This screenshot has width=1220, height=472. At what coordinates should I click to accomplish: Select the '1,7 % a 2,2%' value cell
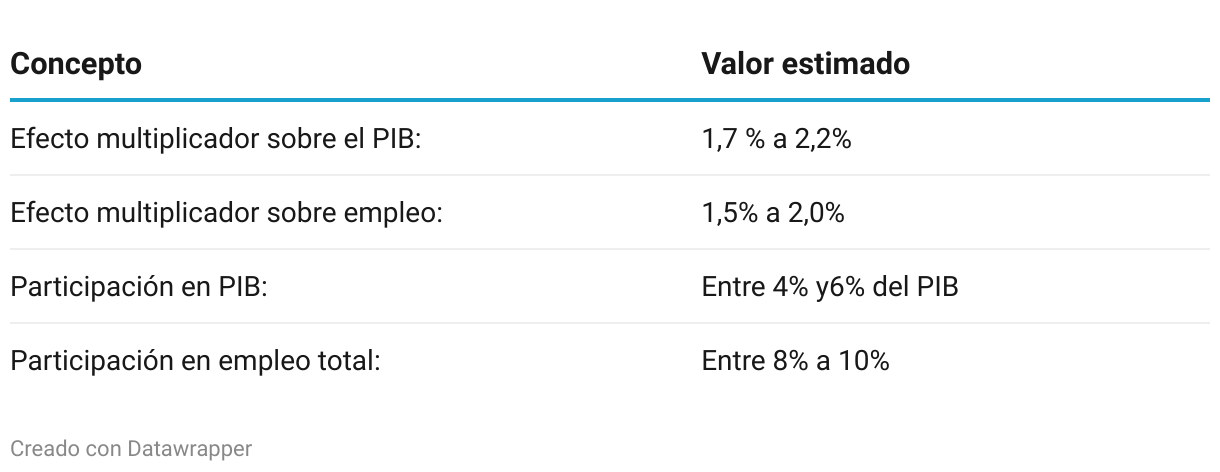tap(777, 139)
